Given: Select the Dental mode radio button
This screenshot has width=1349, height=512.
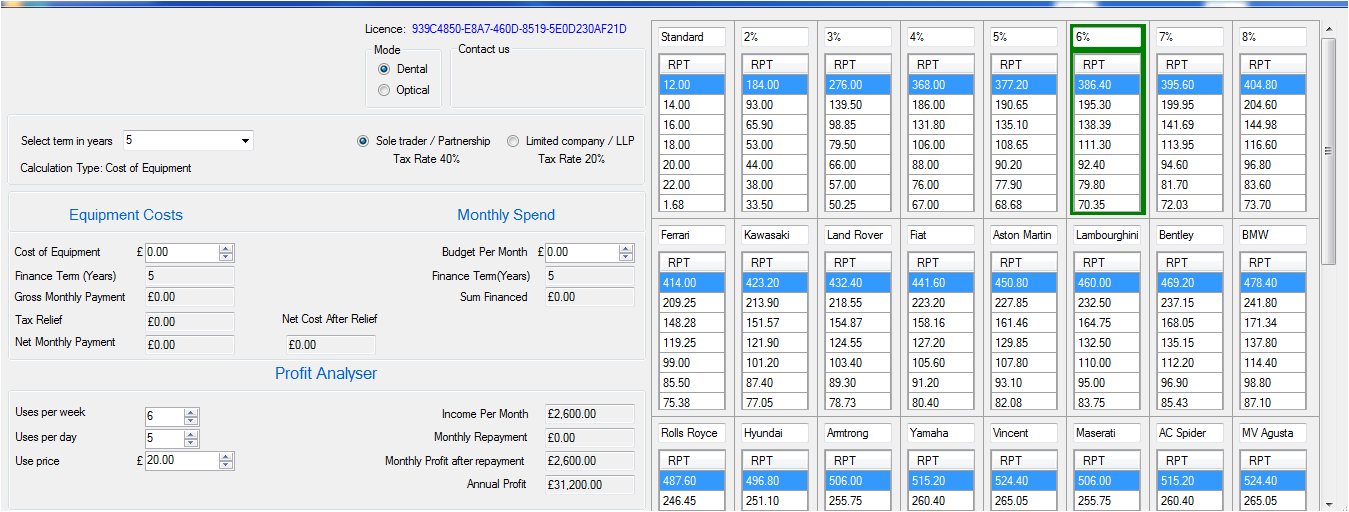Looking at the screenshot, I should click(x=384, y=69).
